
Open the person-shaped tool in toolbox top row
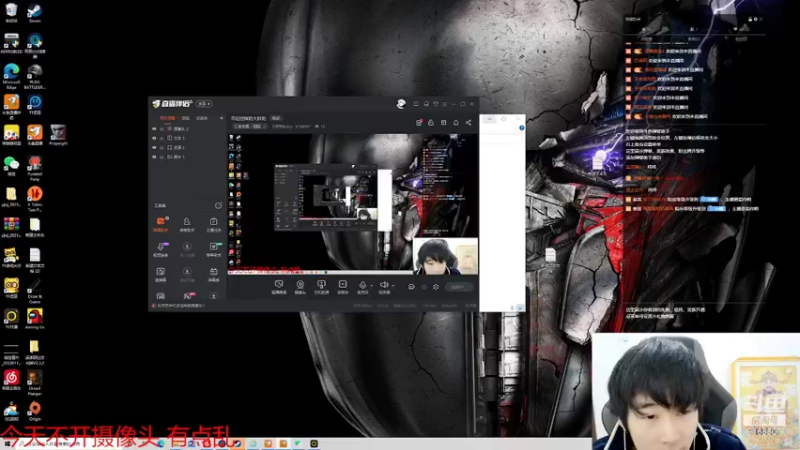click(187, 224)
